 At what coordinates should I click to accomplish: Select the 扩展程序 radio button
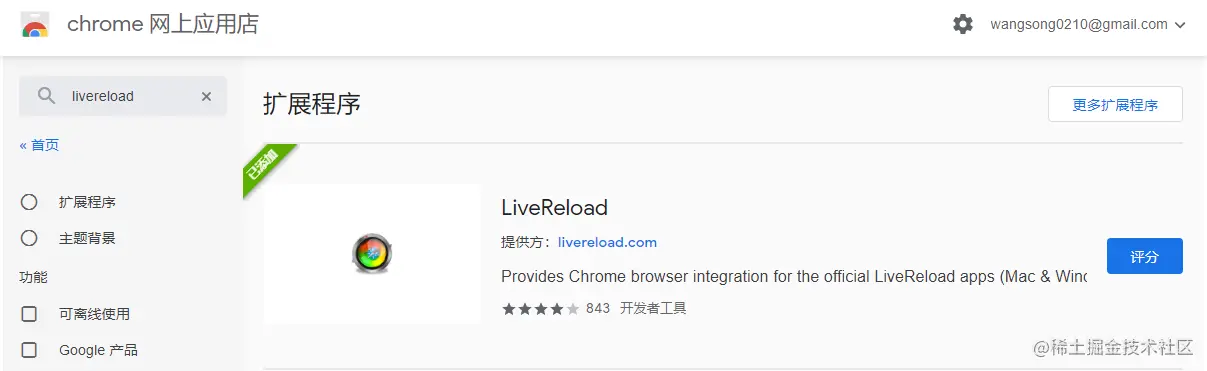pyautogui.click(x=29, y=202)
